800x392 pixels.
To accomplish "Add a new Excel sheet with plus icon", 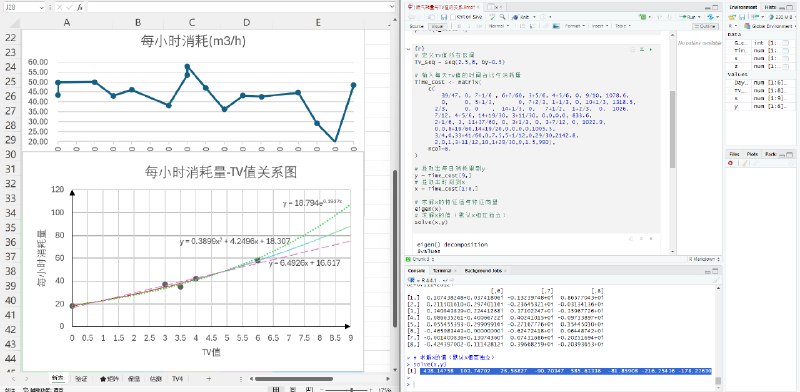I will coord(208,379).
